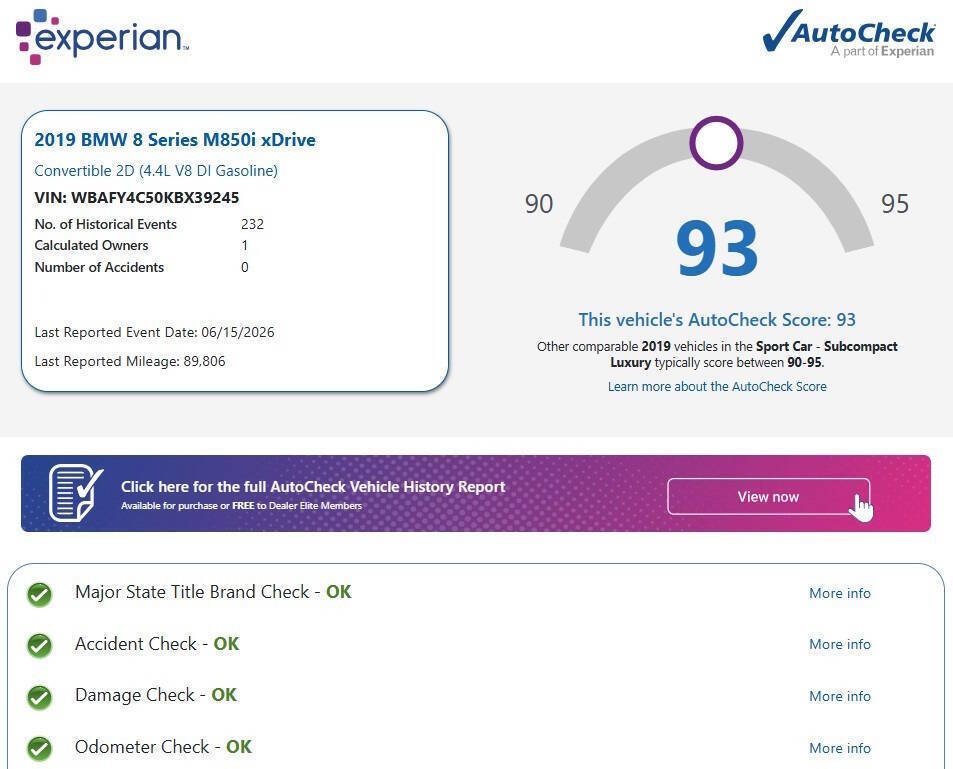953x769 pixels.
Task: Click the 2019 BMW 8 Series M850i xDrive title
Action: (x=175, y=140)
